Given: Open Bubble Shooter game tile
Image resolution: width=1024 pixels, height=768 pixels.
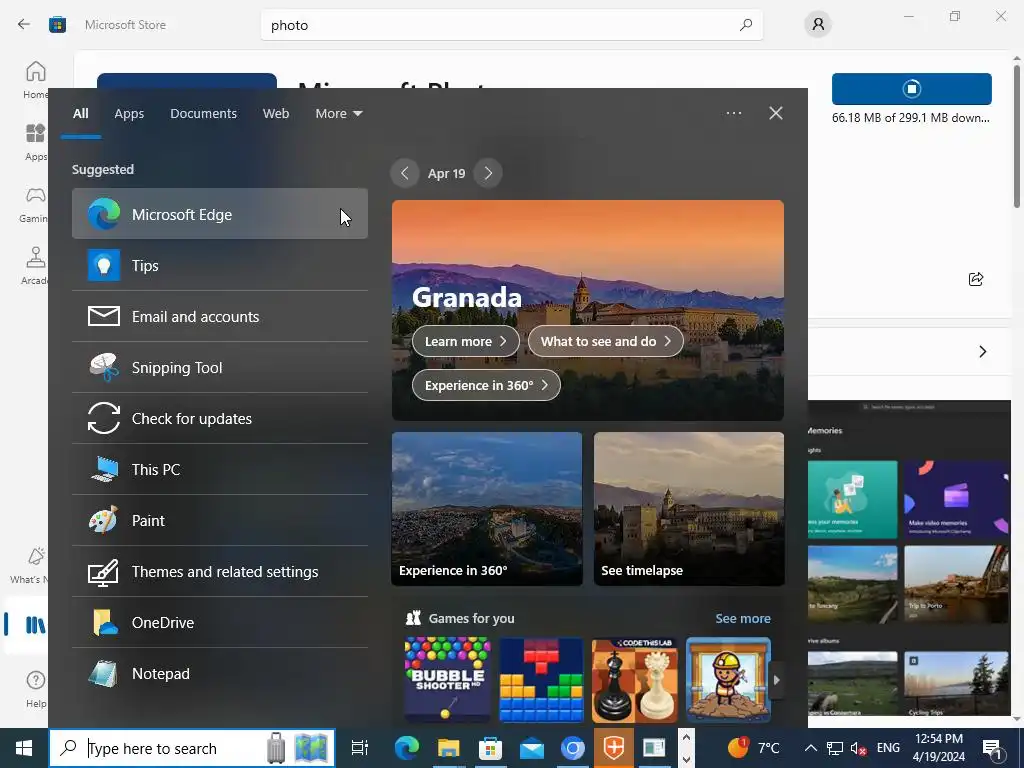Looking at the screenshot, I should (x=447, y=679).
